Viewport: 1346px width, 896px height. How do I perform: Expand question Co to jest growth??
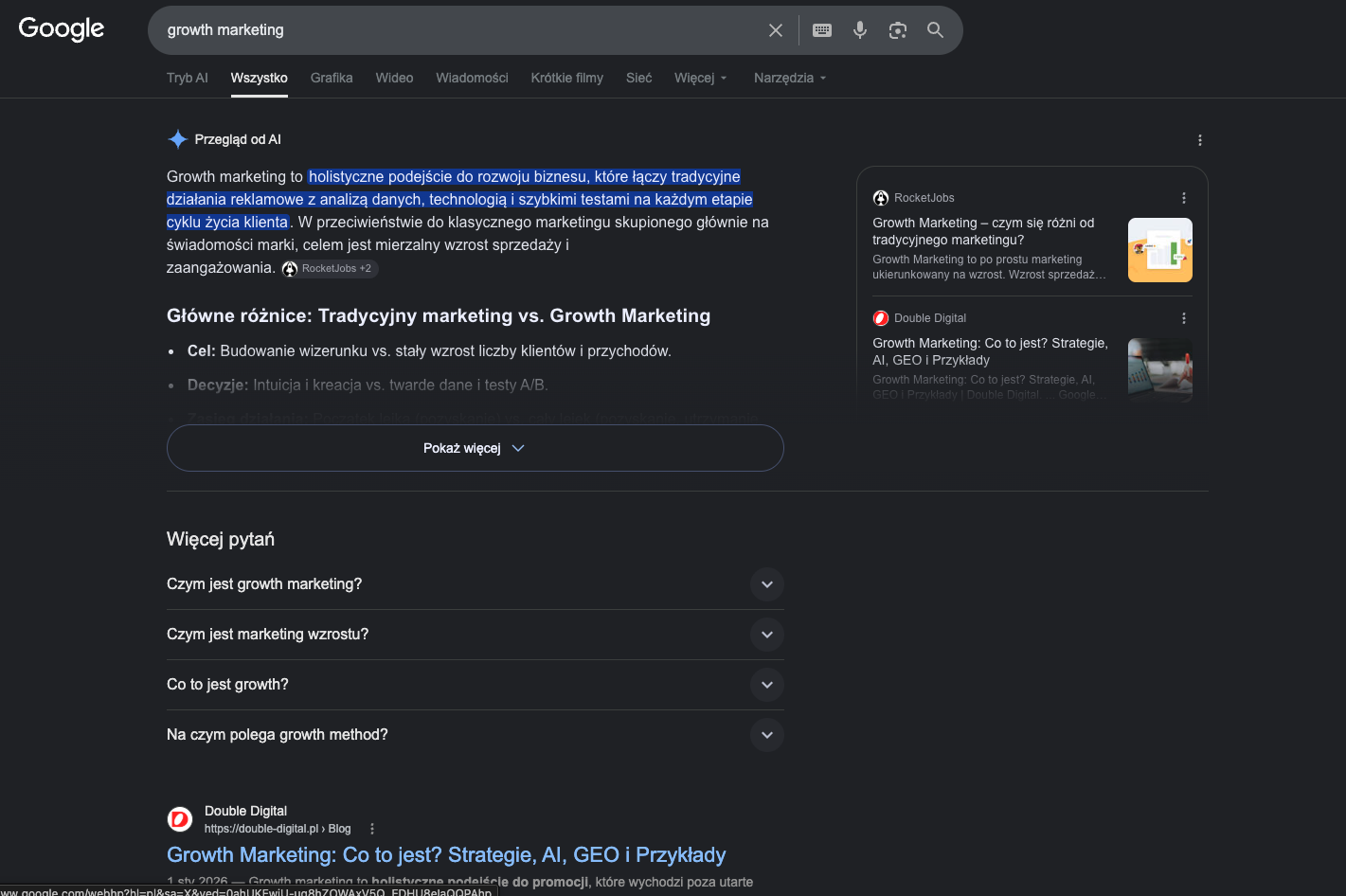[476, 685]
